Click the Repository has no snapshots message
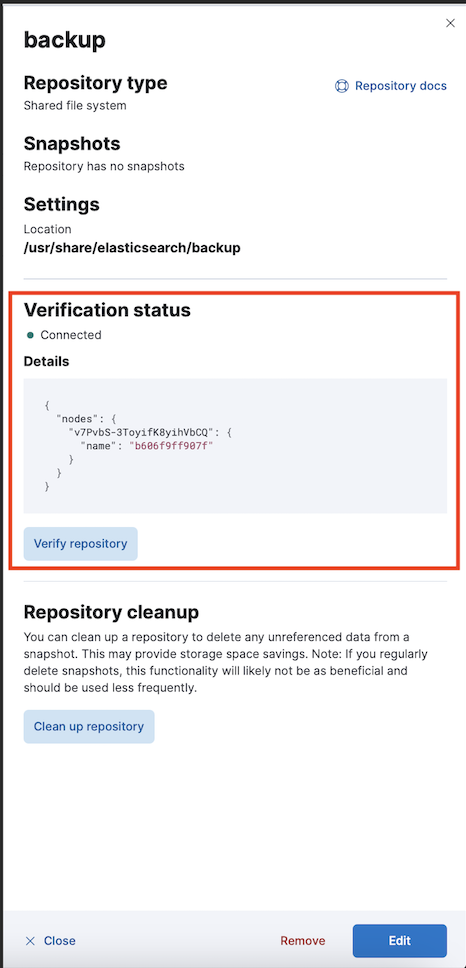This screenshot has height=968, width=466. tap(104, 166)
